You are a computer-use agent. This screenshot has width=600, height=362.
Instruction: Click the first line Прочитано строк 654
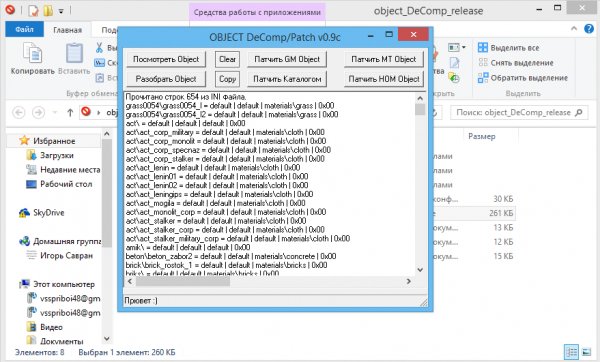(186, 97)
